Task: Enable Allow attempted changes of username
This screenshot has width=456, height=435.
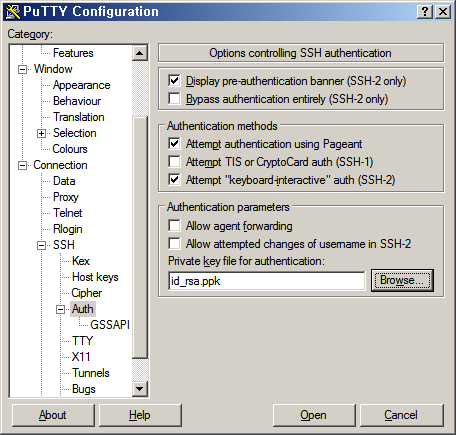Action: [175, 244]
